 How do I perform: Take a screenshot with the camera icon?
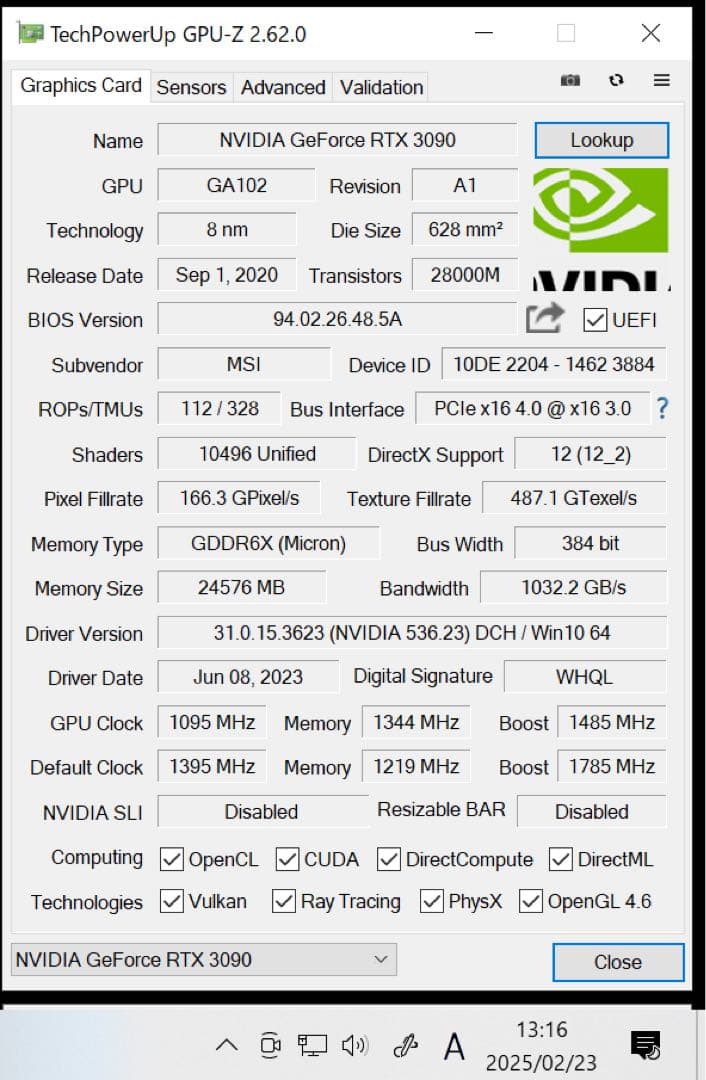coord(570,81)
